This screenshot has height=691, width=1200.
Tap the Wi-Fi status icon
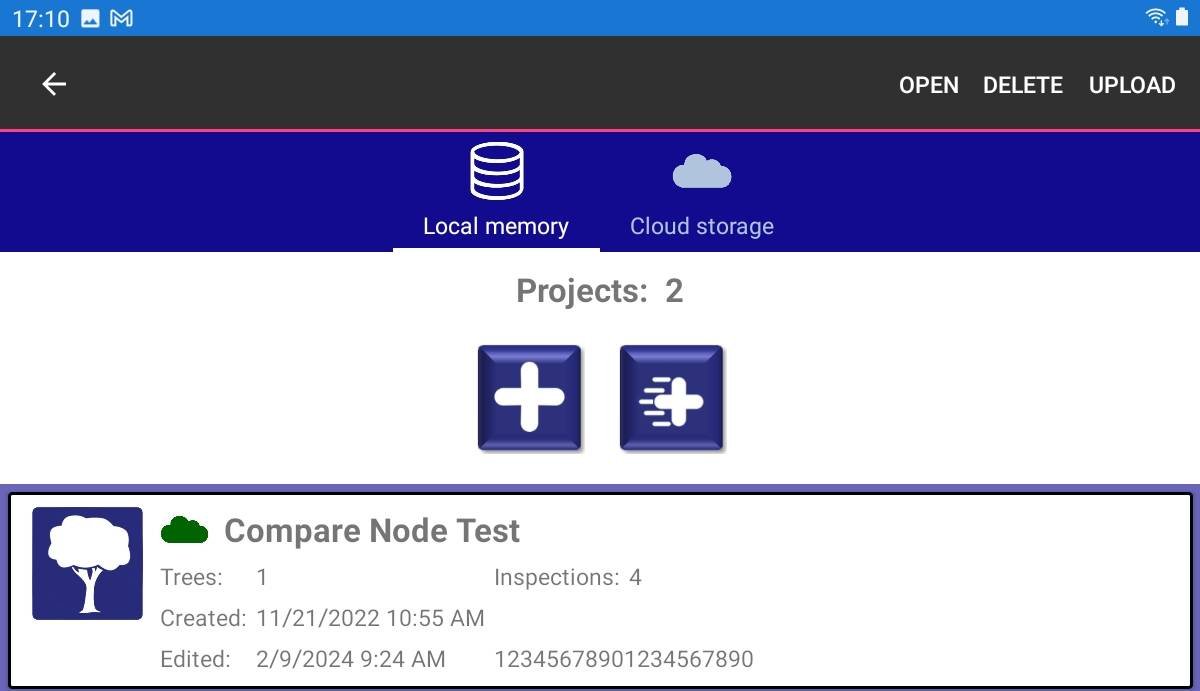coord(1156,17)
